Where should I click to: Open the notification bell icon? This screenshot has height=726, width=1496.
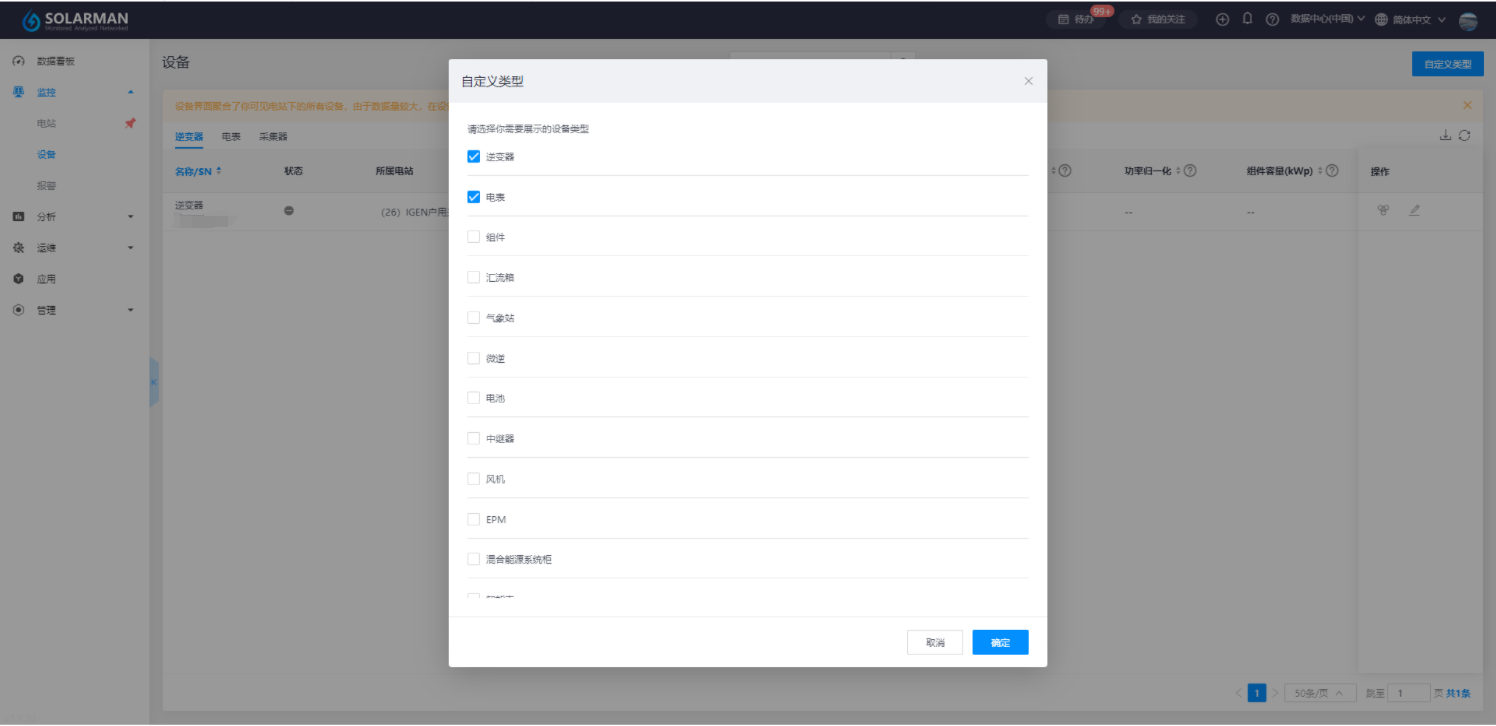pyautogui.click(x=1247, y=19)
